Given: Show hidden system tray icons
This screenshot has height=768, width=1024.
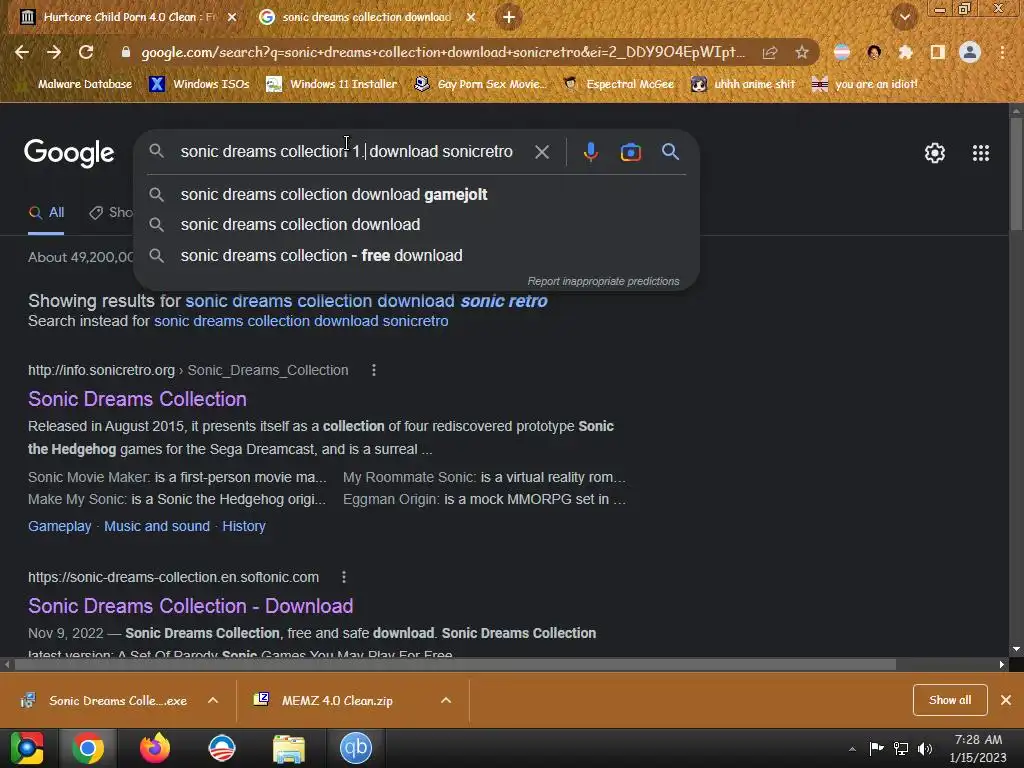Looking at the screenshot, I should point(852,749).
